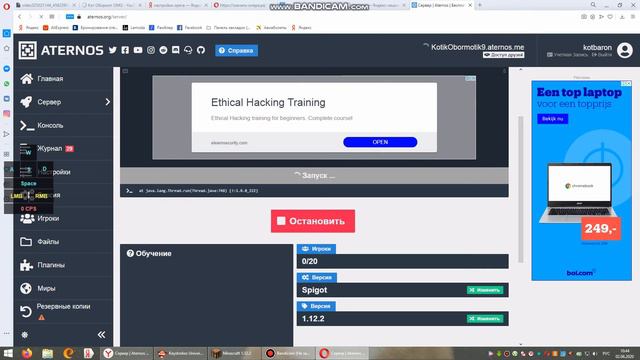Stop page loading X button
Image resolution: width=640 pixels, height=360 pixels.
coord(41,17)
